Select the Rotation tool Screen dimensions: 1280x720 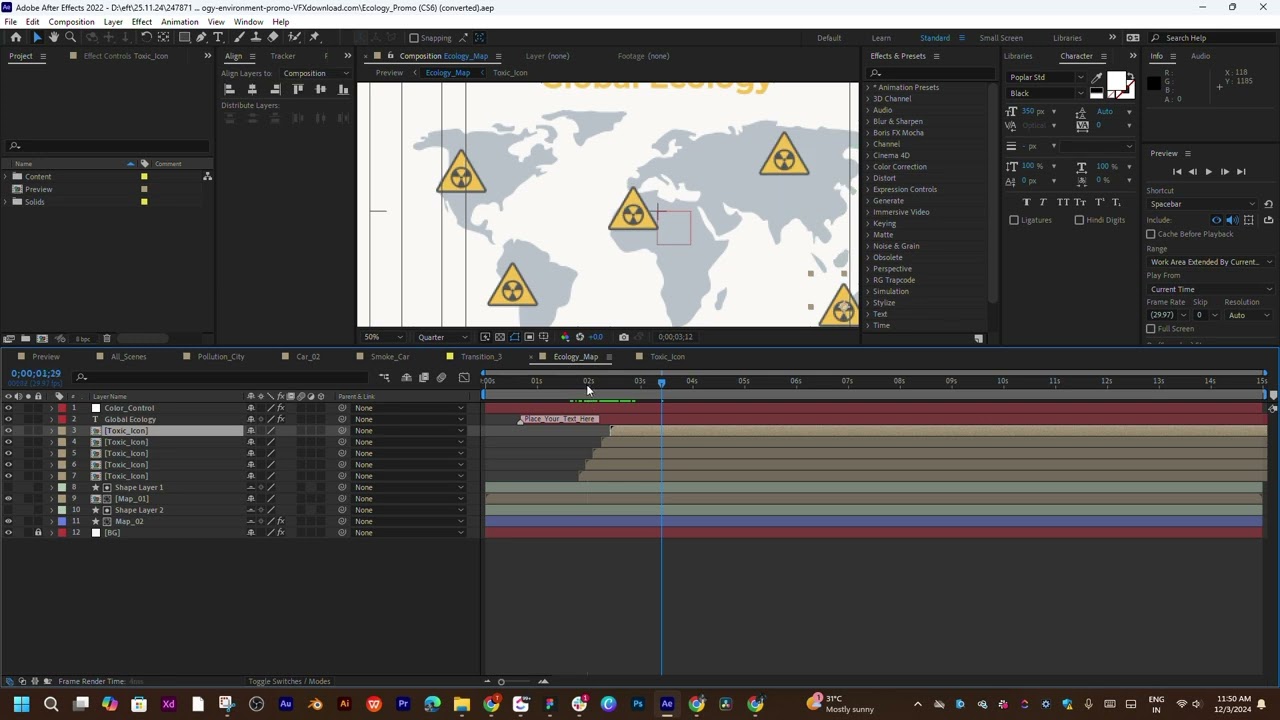pos(146,37)
